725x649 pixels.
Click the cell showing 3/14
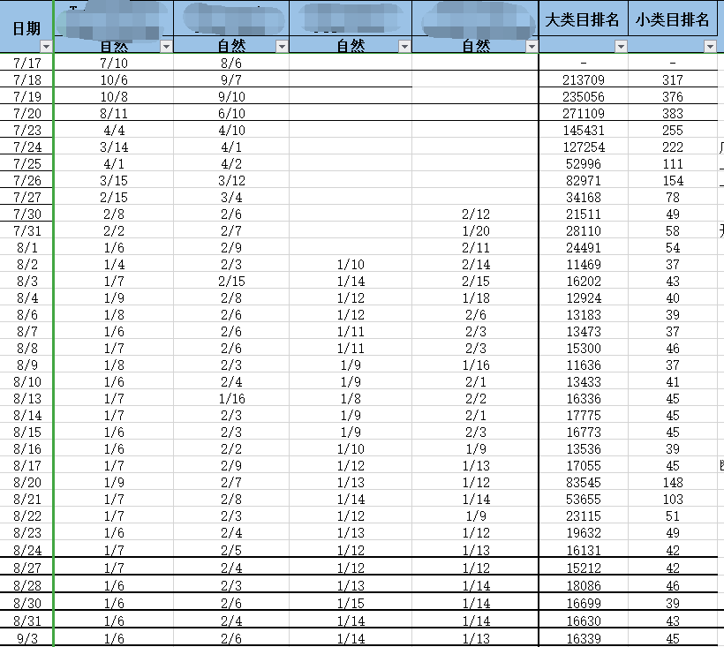(113, 147)
